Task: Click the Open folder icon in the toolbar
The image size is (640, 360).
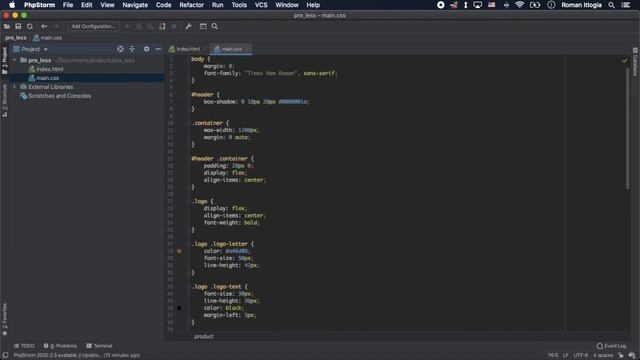Action: pyautogui.click(x=7, y=26)
